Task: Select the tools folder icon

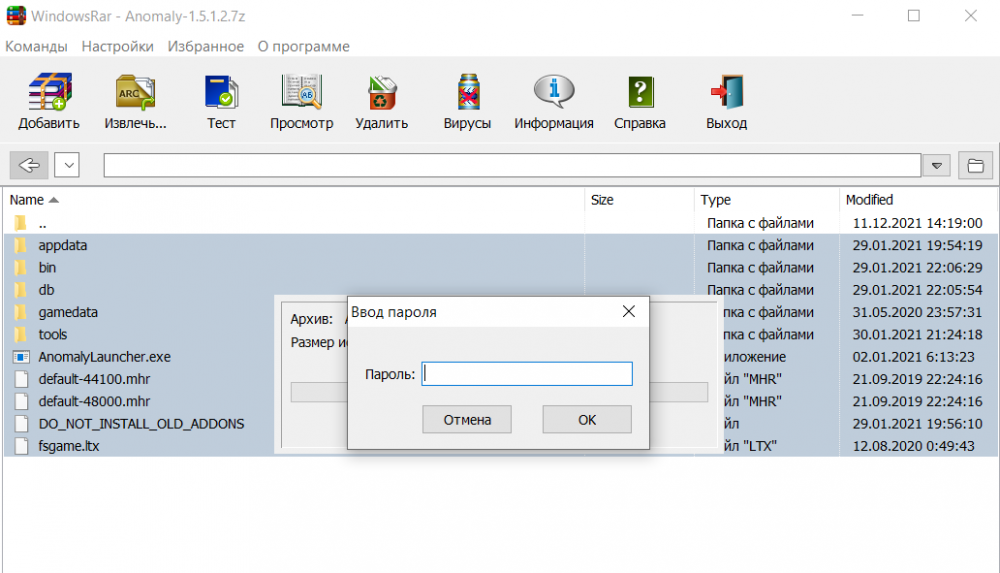Action: coord(20,334)
